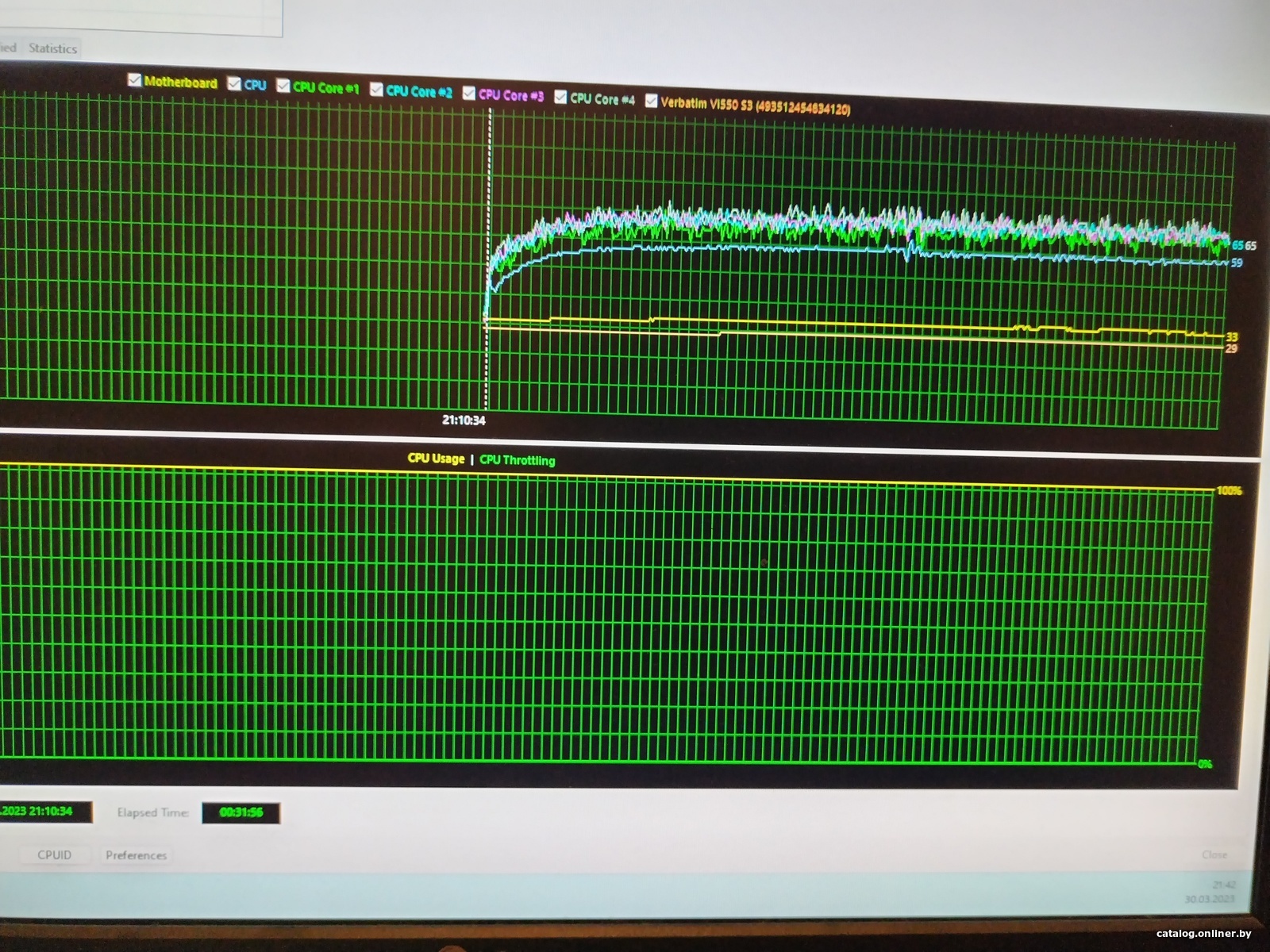Toggle the CPU Core #3 checkbox
Viewport: 1270px width, 952px height.
tap(469, 94)
